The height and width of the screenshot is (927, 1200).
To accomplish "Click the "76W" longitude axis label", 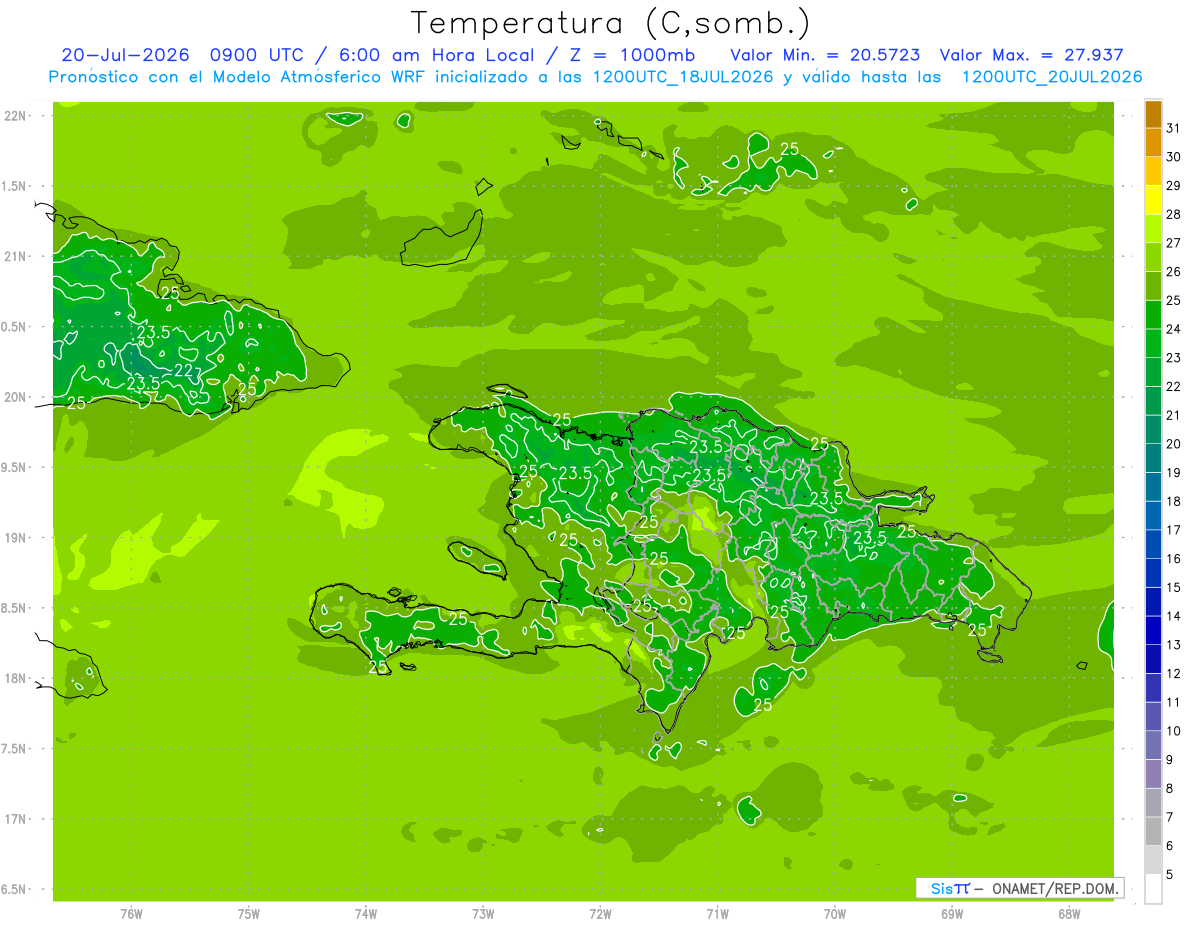I will tap(131, 914).
